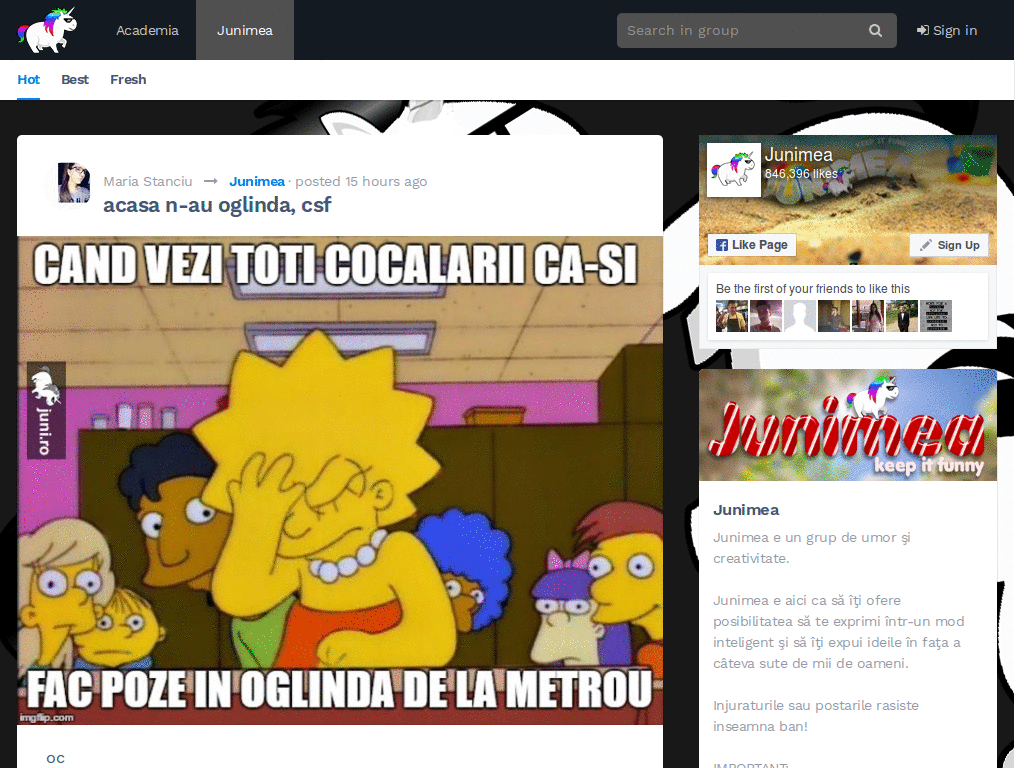Click the line 'Injuraturile sau postarile rasiste inseamna ban!'
The height and width of the screenshot is (768, 1024).
click(x=816, y=716)
